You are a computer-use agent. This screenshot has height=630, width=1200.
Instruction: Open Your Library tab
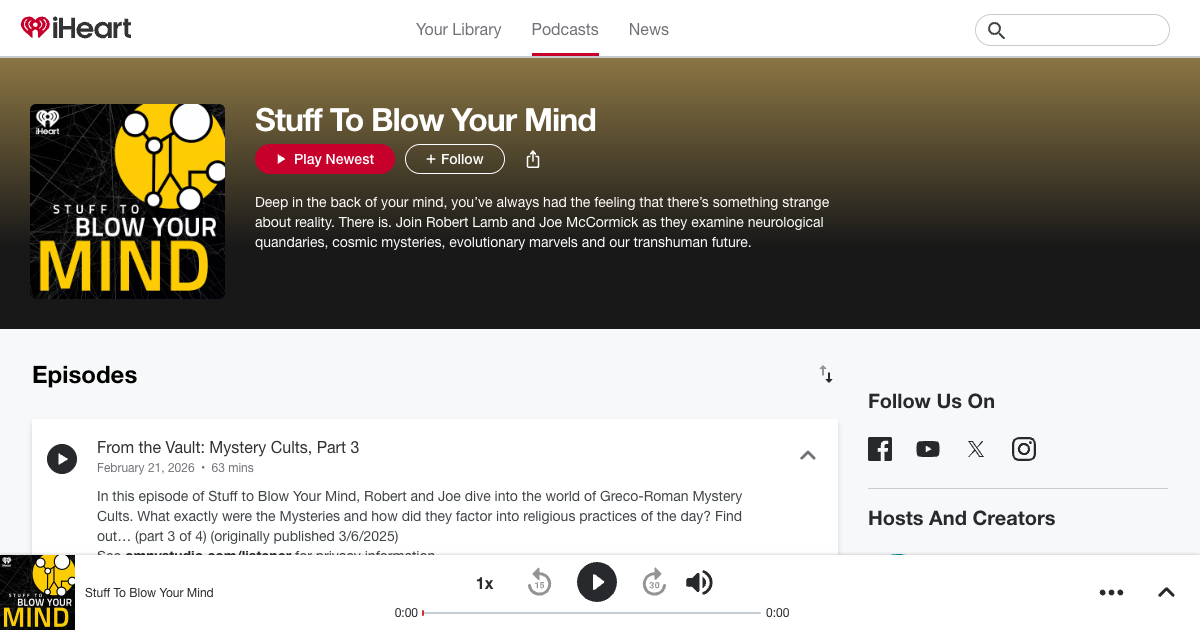(x=458, y=29)
